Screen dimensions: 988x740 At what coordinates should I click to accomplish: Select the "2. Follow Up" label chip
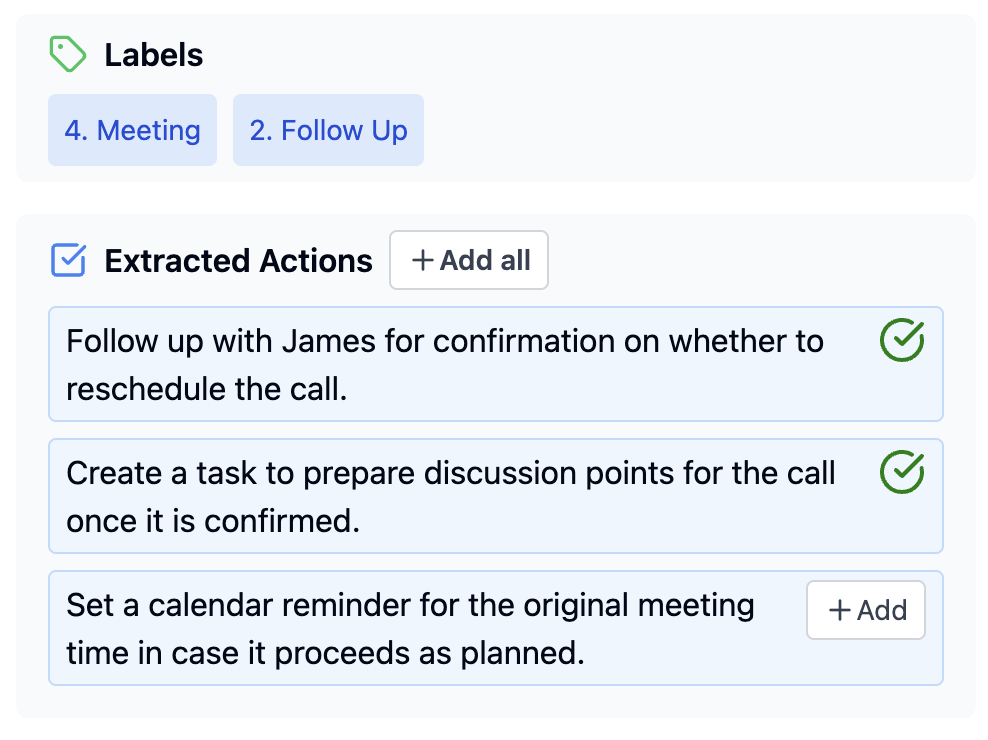(x=328, y=130)
